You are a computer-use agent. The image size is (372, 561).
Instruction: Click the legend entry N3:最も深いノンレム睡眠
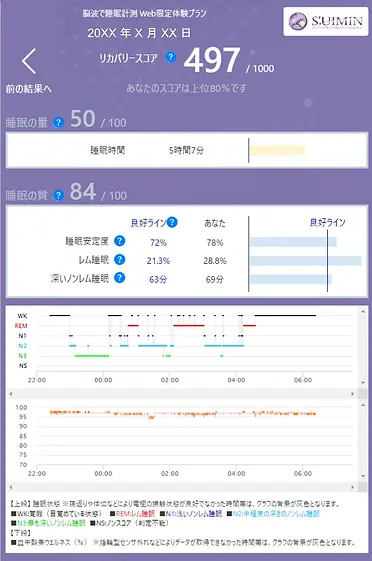click(x=48, y=523)
